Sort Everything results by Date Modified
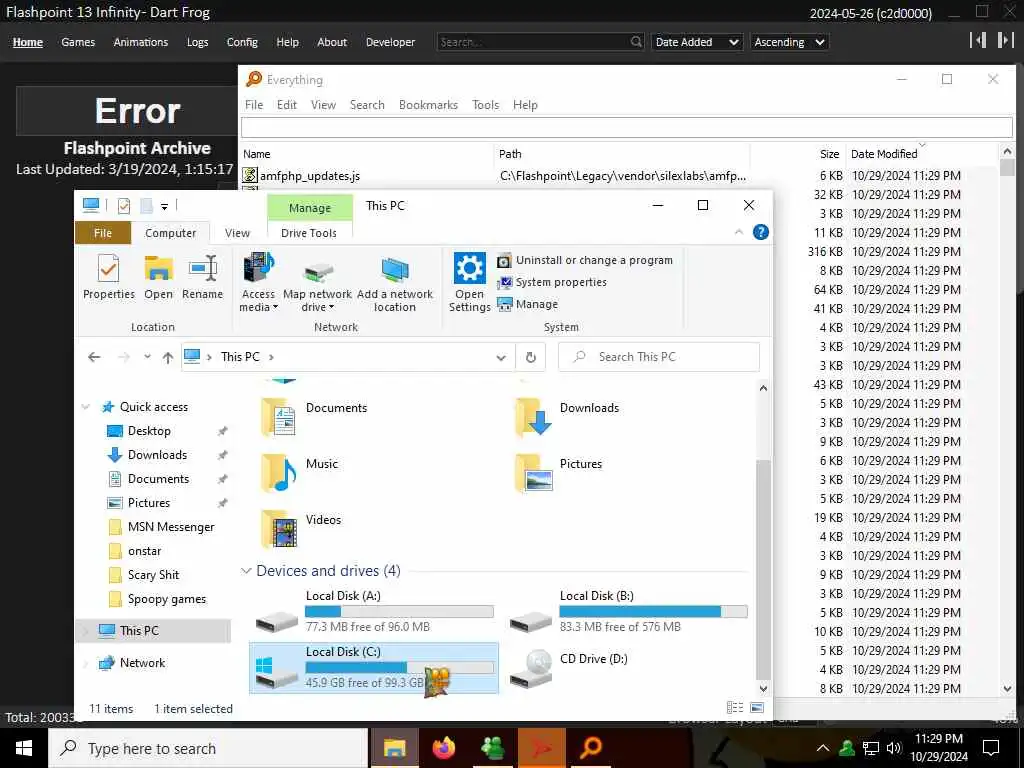Screen dimensions: 1024x768 pos(884,154)
